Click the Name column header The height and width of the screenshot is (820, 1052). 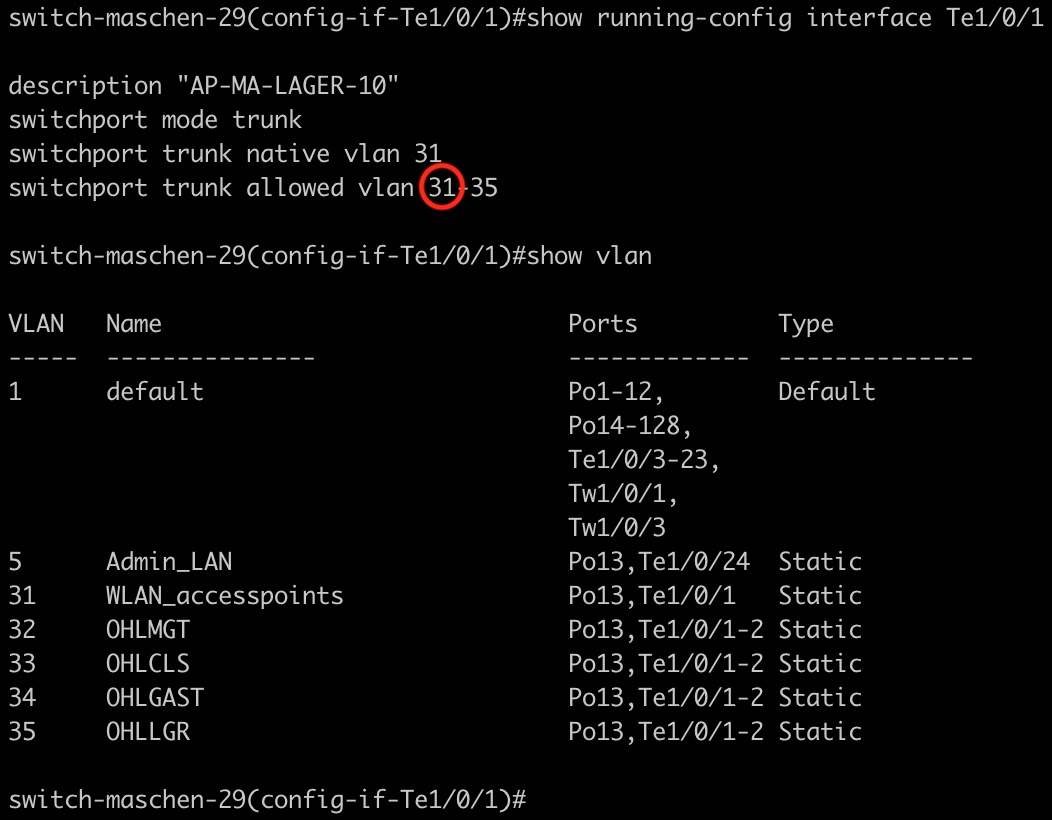tap(134, 324)
